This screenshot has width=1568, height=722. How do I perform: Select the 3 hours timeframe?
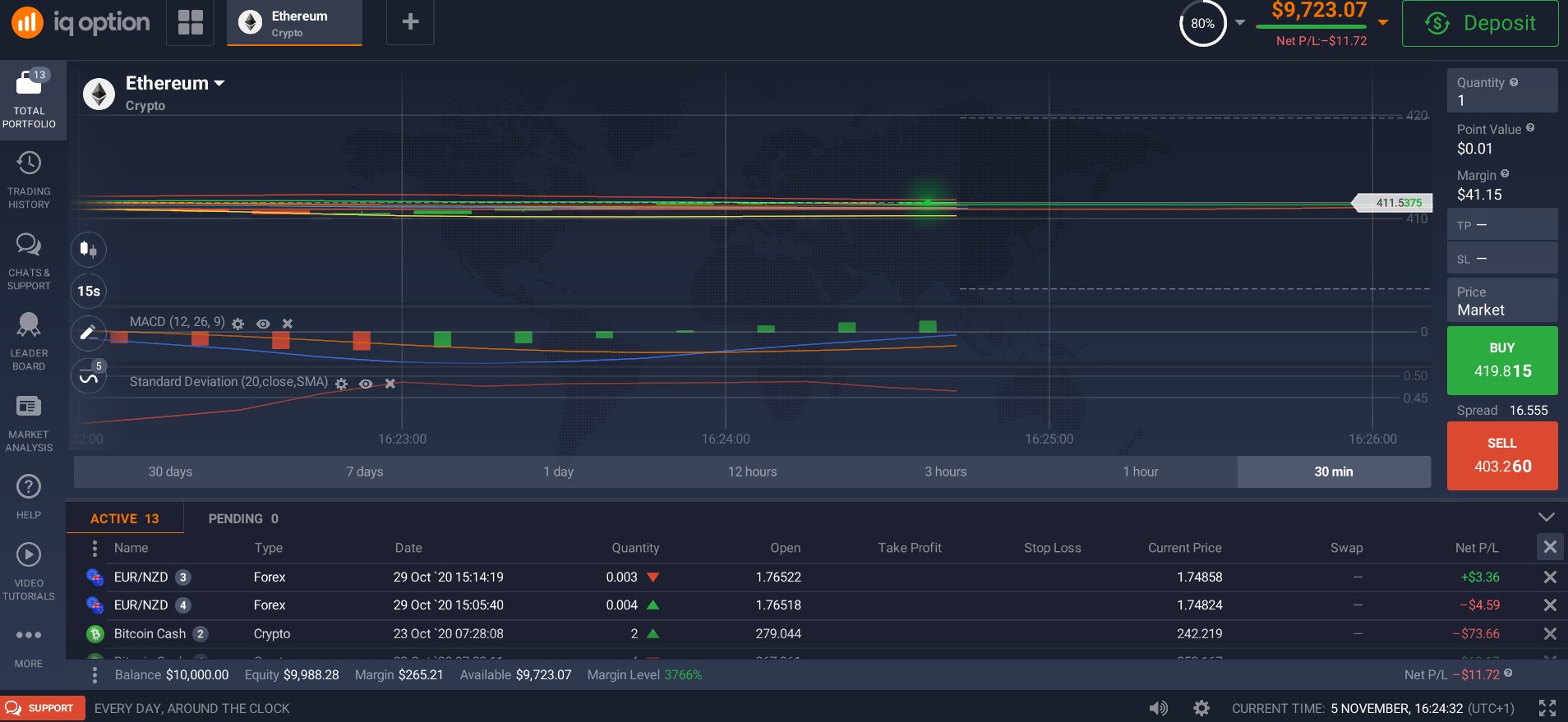(x=945, y=471)
